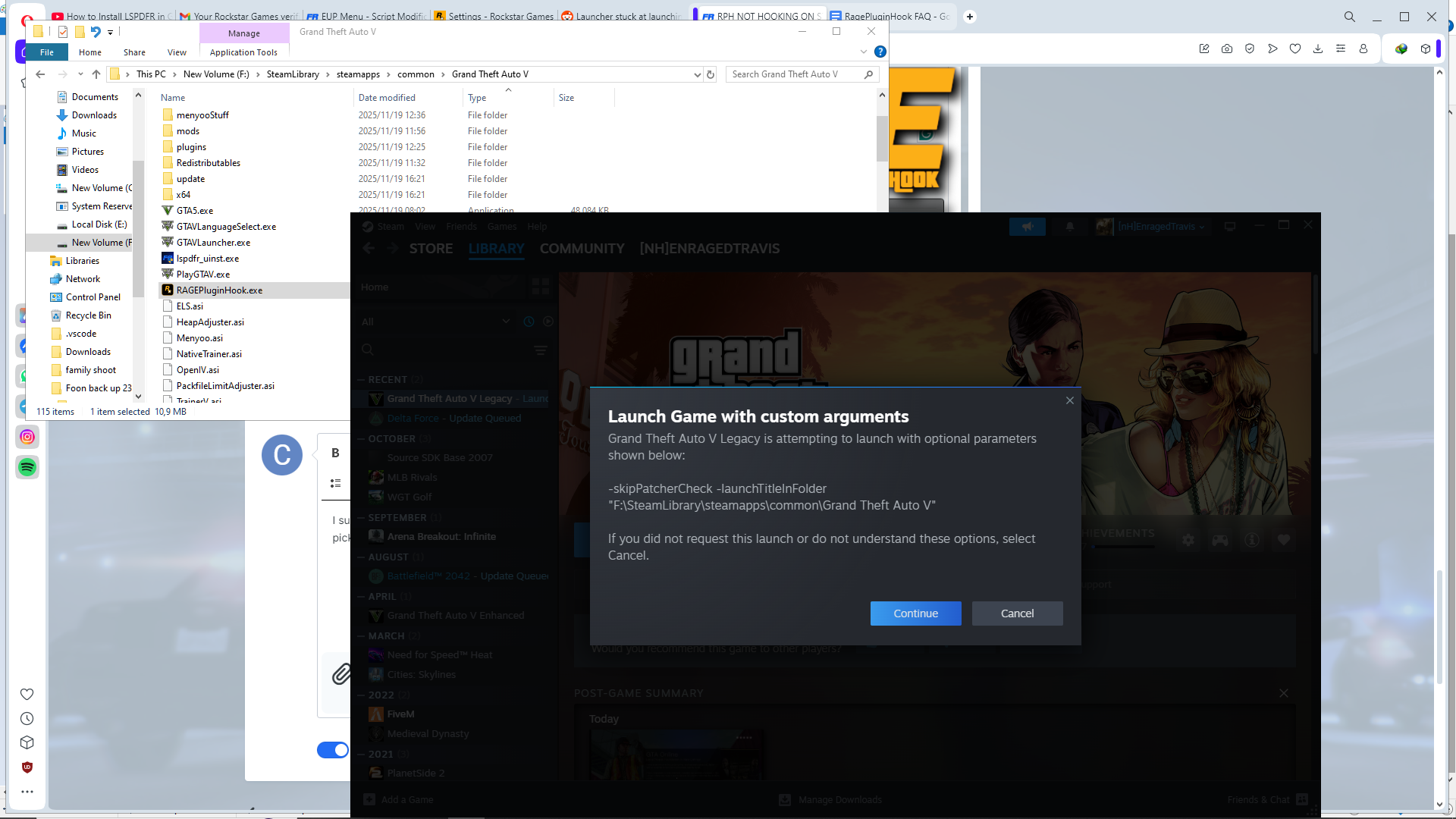The image size is (1456, 819).
Task: Click the Explorer up-directory arrow
Action: [96, 74]
